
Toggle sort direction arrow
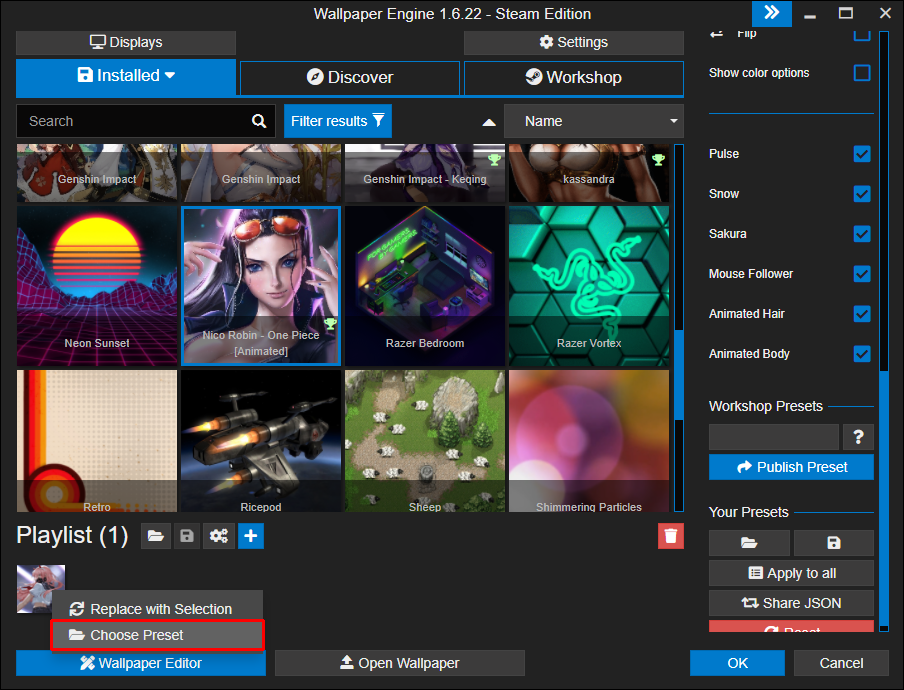[x=489, y=122]
